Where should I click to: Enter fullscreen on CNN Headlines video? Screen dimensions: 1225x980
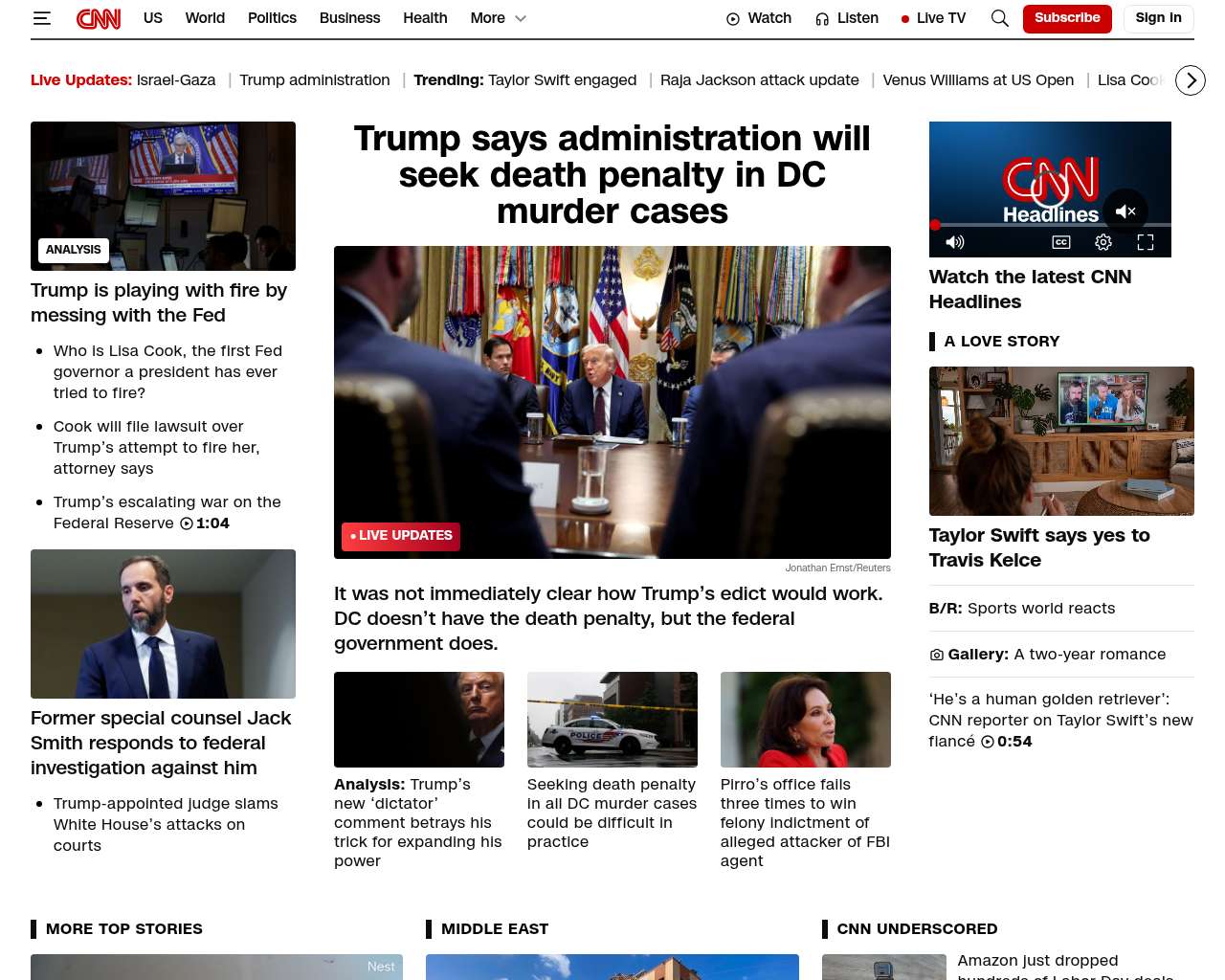click(1146, 242)
